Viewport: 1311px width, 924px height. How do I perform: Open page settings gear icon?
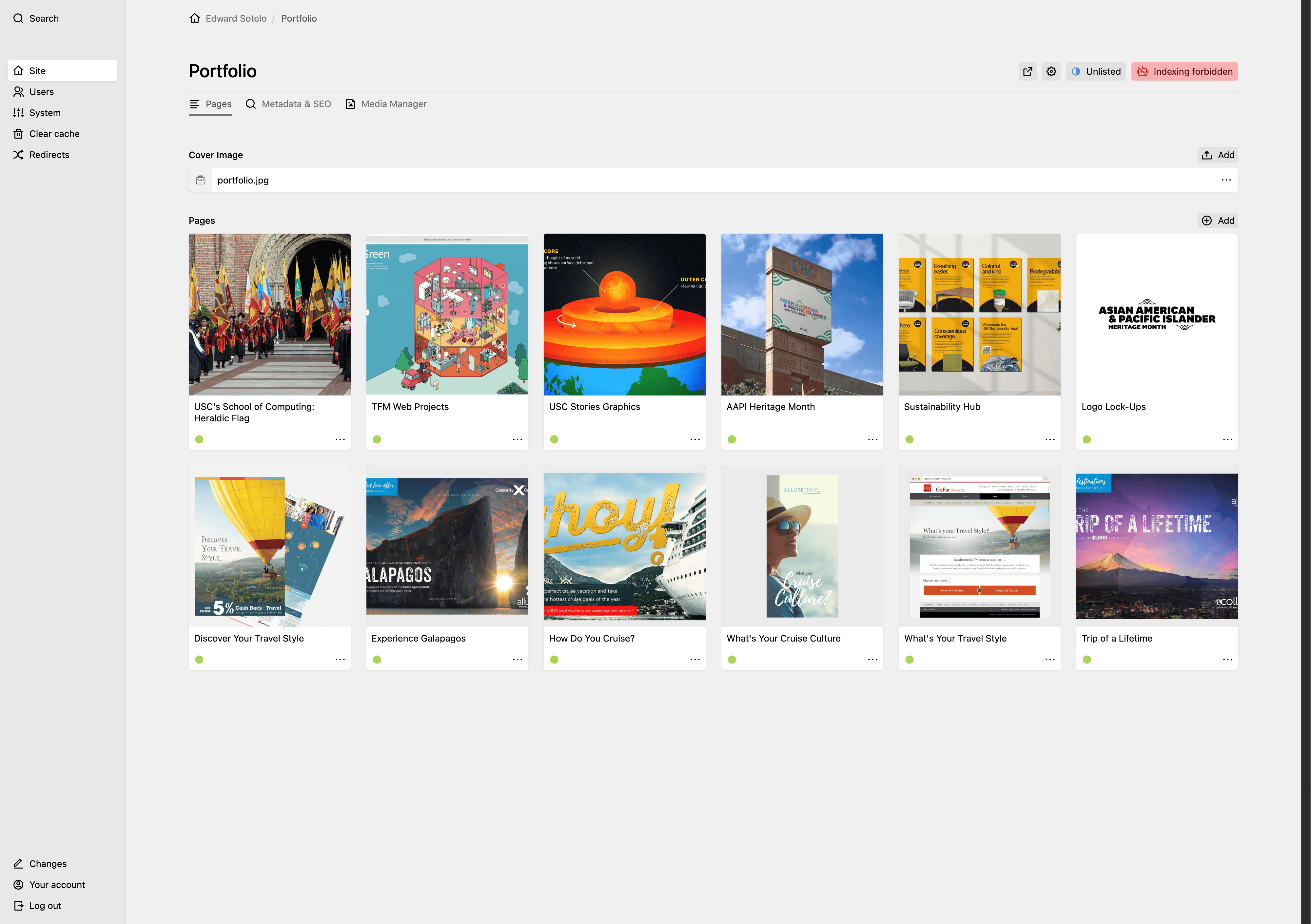click(1051, 71)
